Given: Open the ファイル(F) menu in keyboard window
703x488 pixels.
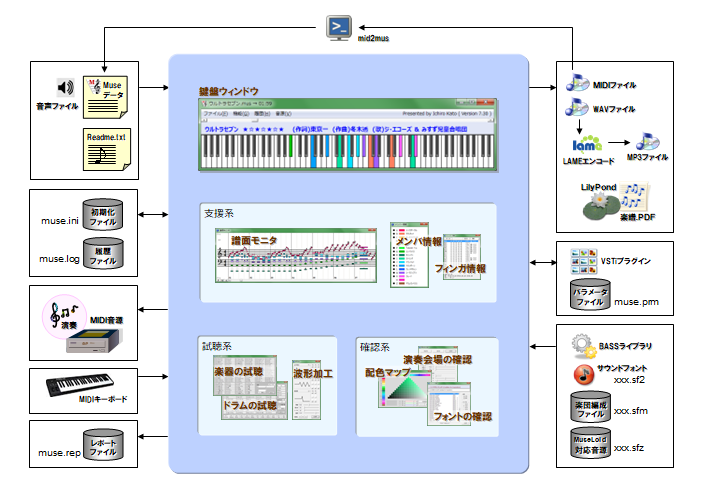Looking at the screenshot, I should click(x=215, y=114).
